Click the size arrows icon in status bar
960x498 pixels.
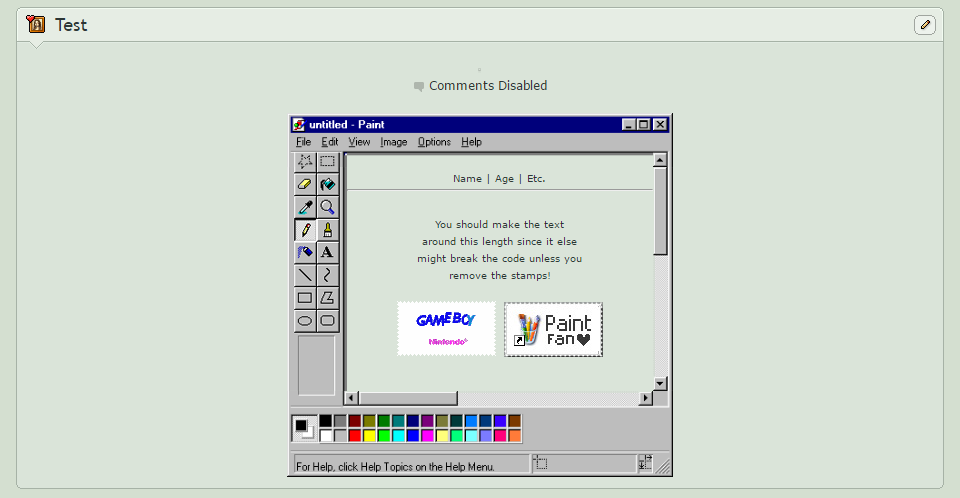[645, 463]
